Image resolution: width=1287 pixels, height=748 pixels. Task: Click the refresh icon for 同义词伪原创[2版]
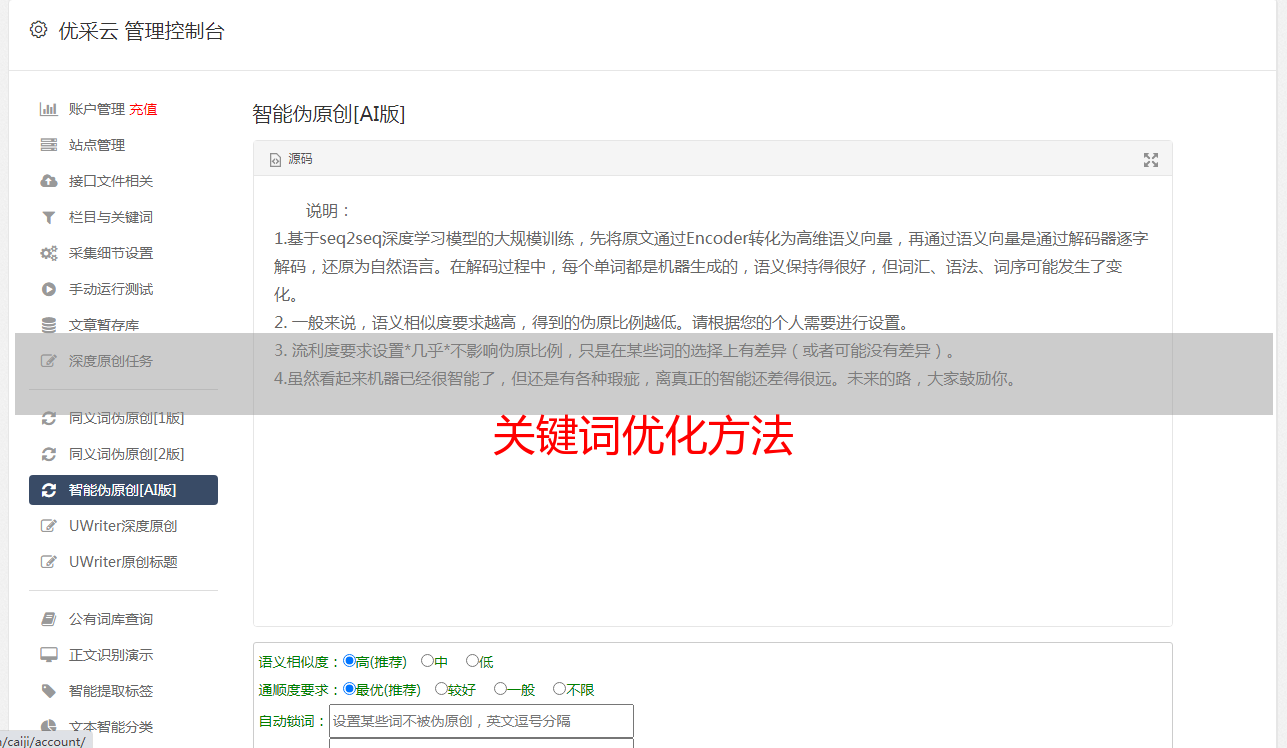[x=48, y=454]
